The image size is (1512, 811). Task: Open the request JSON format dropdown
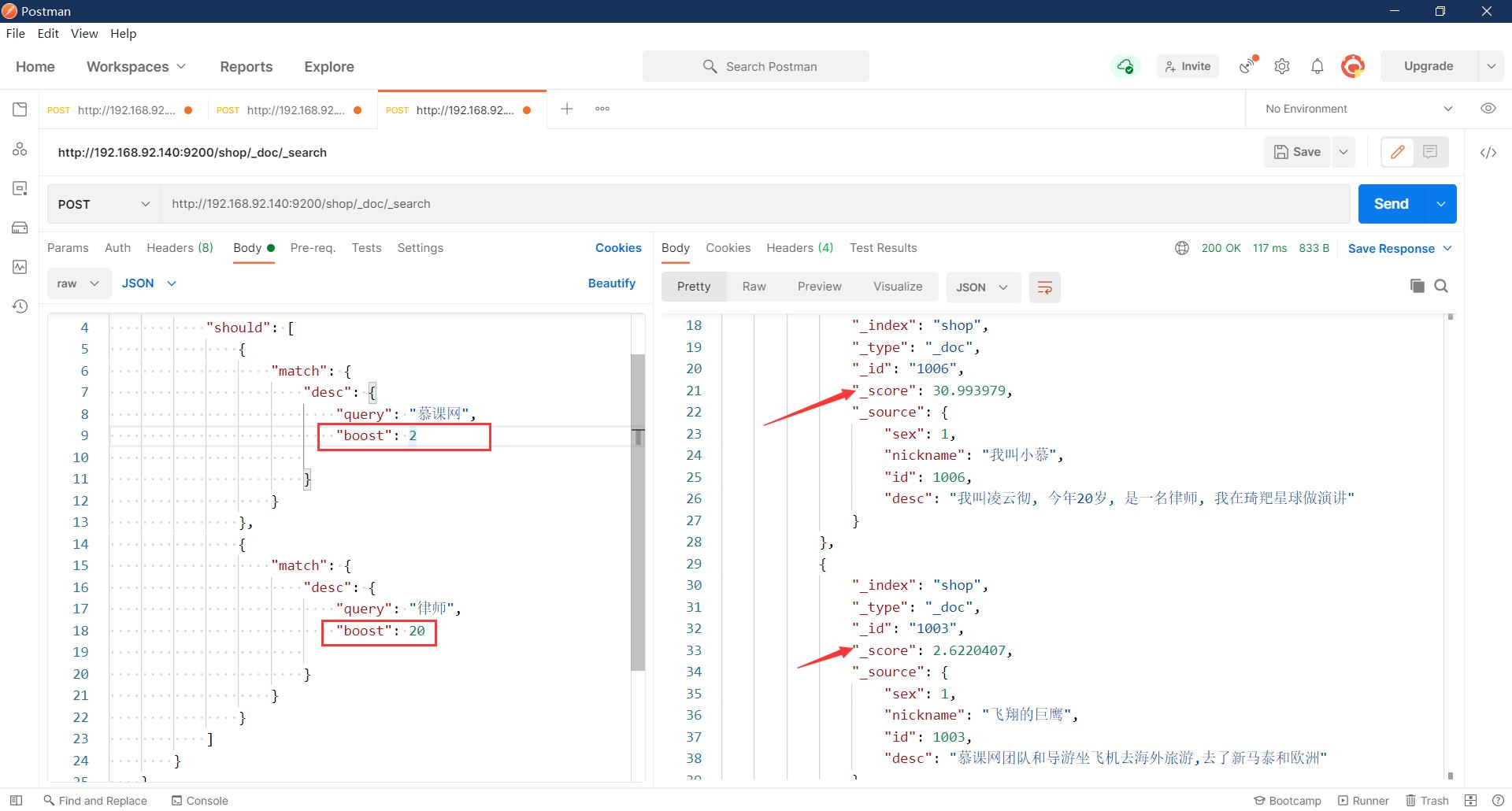coord(148,283)
